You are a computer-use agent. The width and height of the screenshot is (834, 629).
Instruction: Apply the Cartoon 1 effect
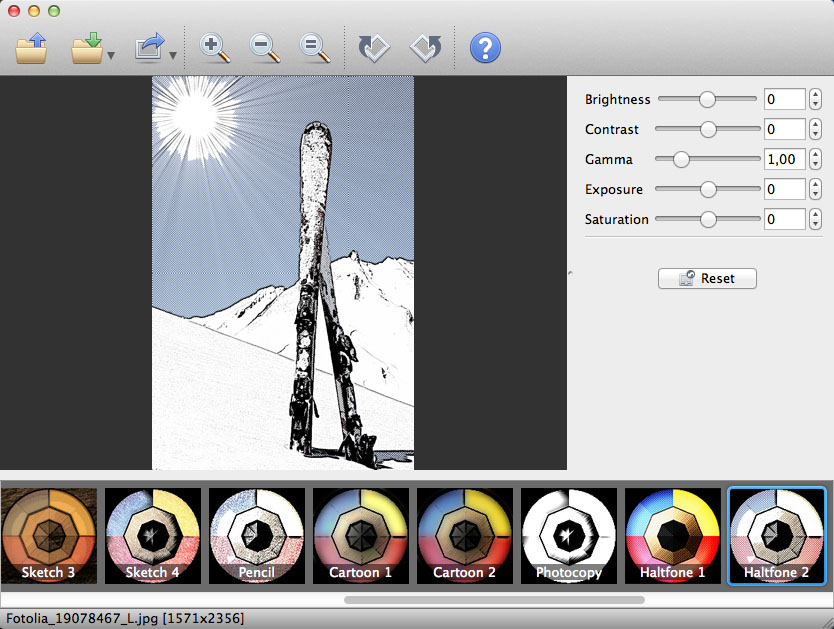coord(361,536)
